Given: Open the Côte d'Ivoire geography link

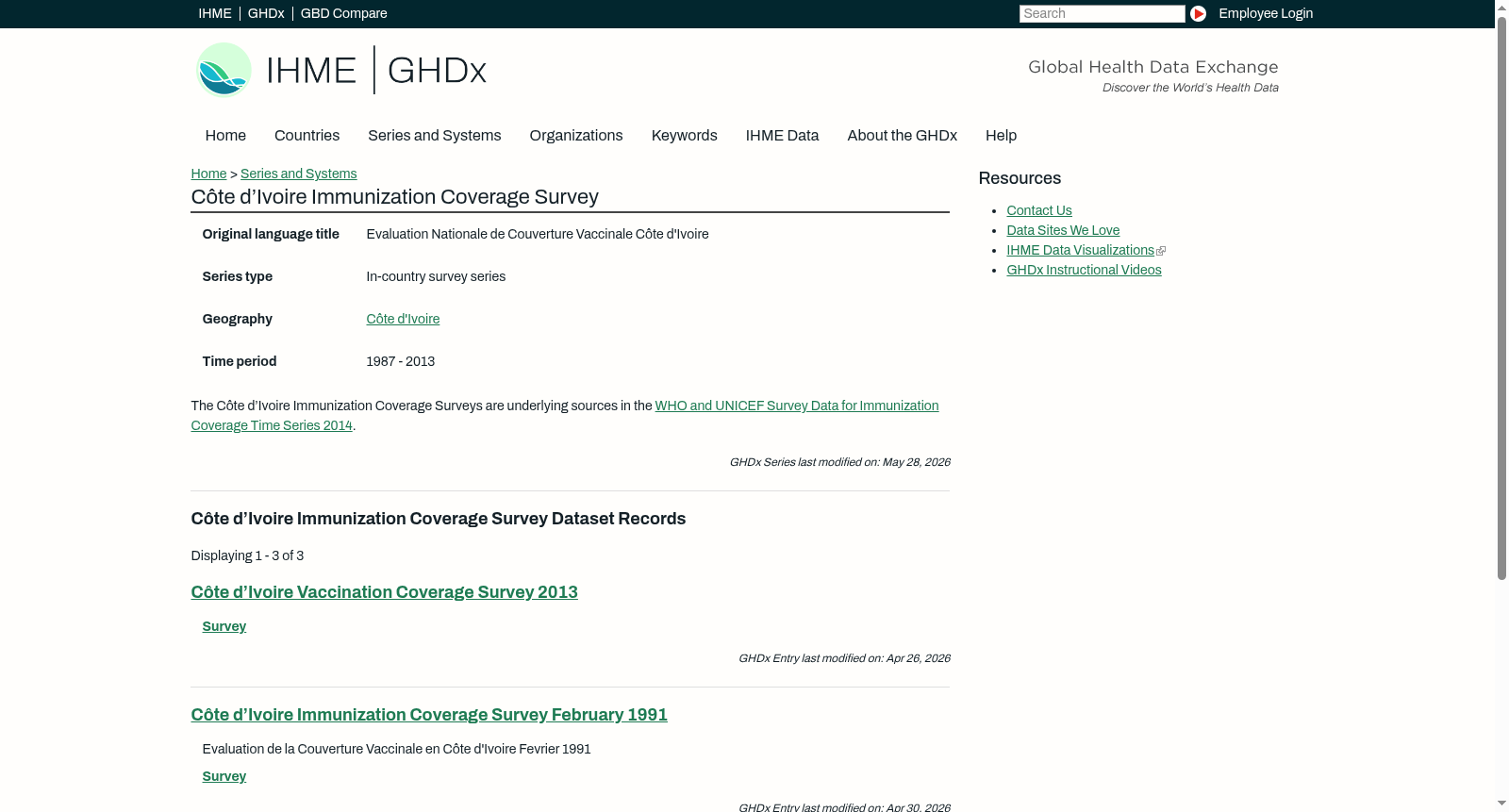Looking at the screenshot, I should pyautogui.click(x=403, y=319).
